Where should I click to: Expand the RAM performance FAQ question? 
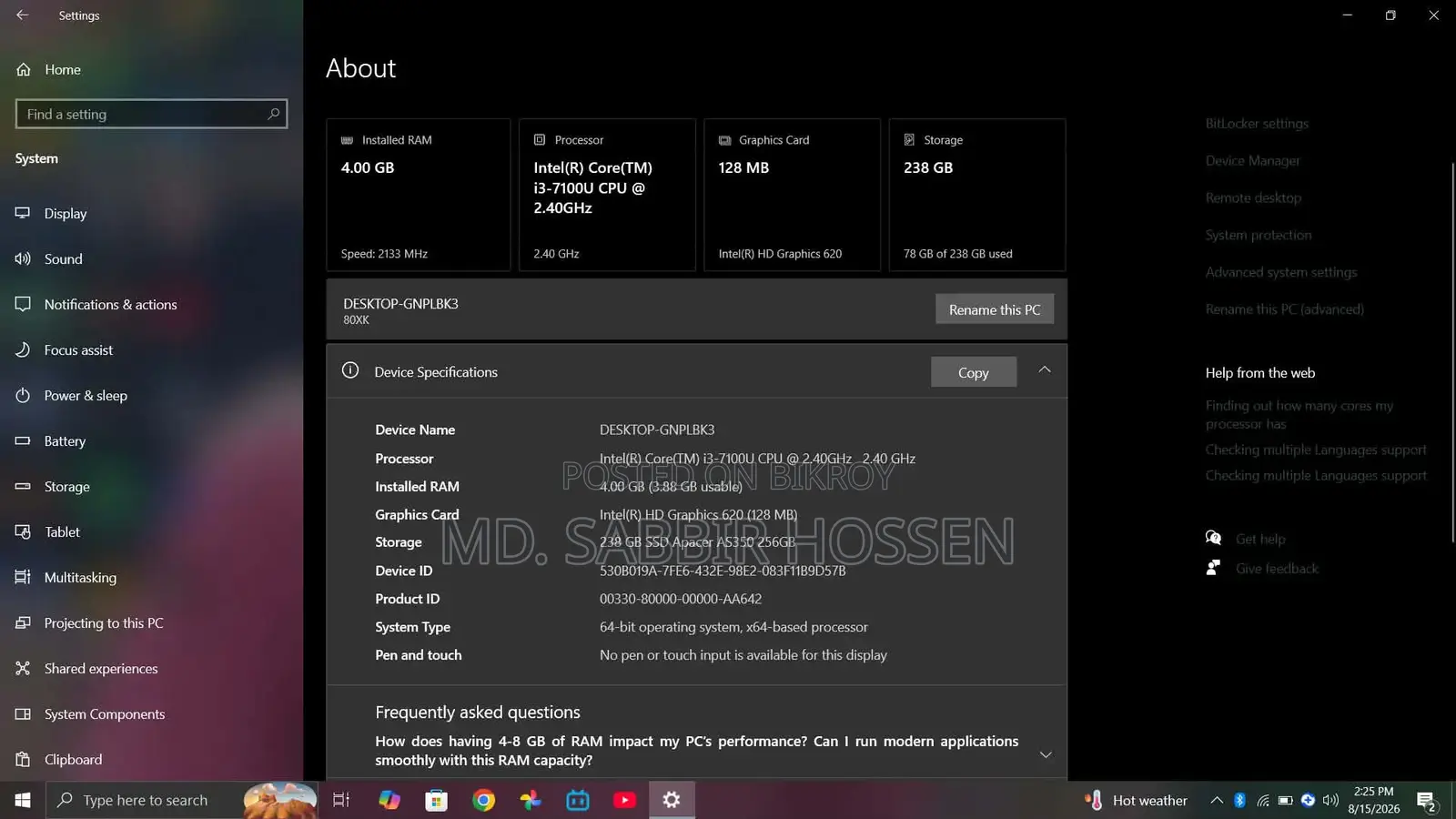click(x=1046, y=754)
